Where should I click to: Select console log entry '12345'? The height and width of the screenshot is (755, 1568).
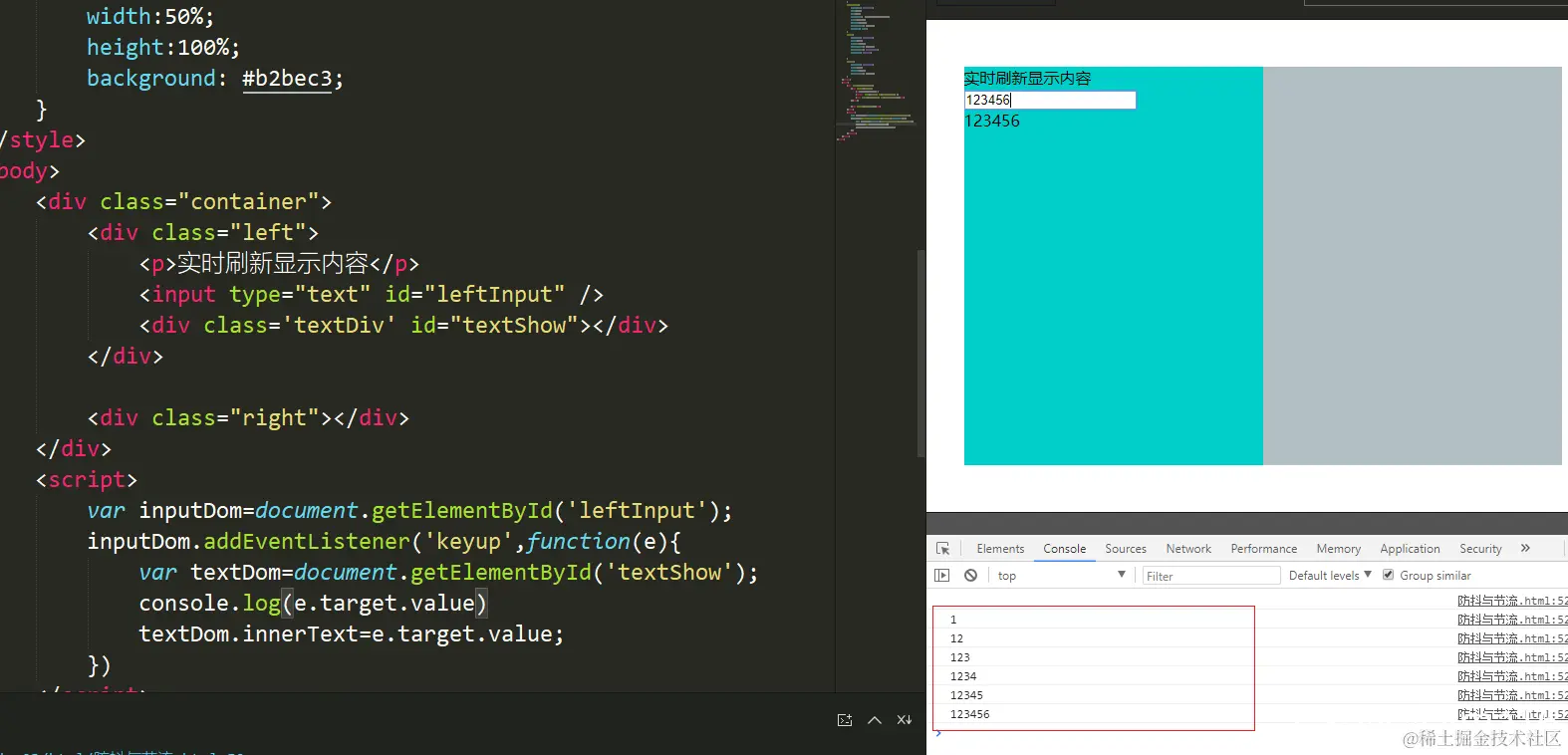(x=966, y=695)
